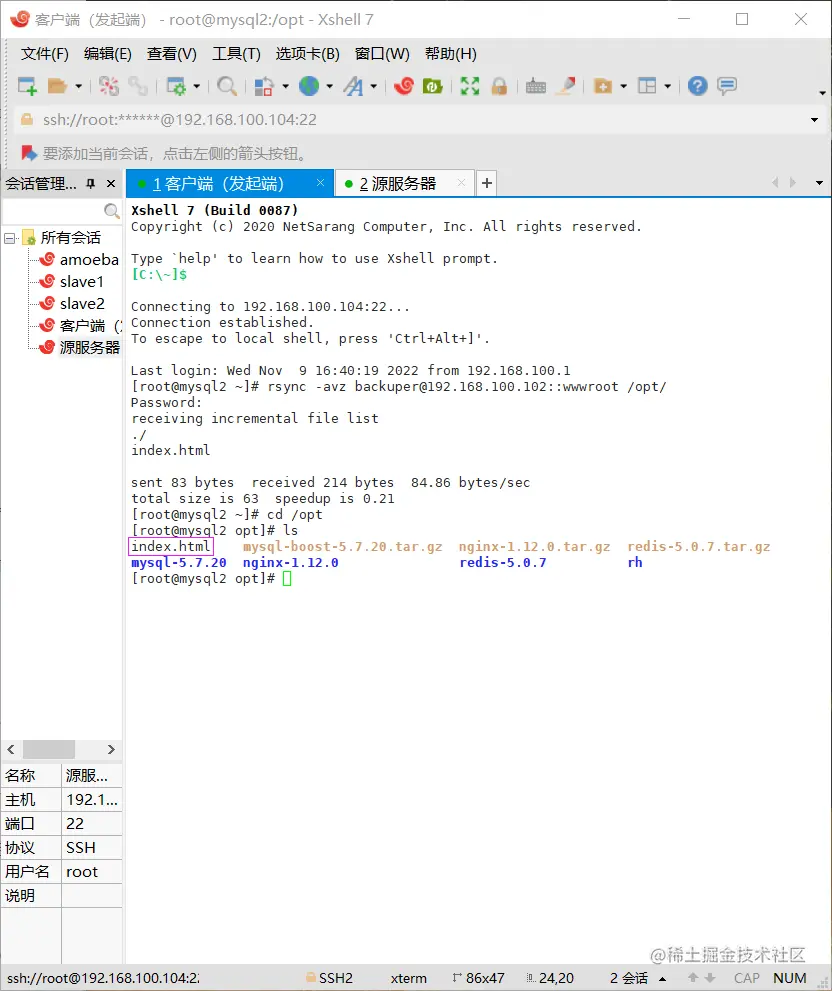The image size is (832, 991).
Task: Open the 帮助(H) menu
Action: (x=451, y=54)
